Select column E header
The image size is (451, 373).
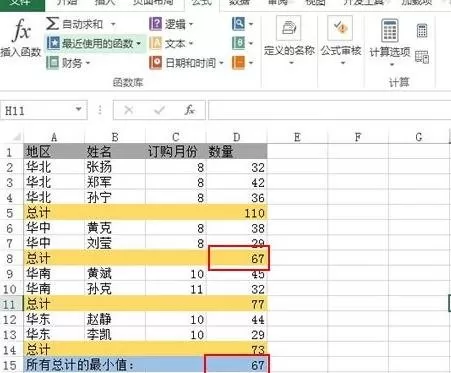pos(297,137)
